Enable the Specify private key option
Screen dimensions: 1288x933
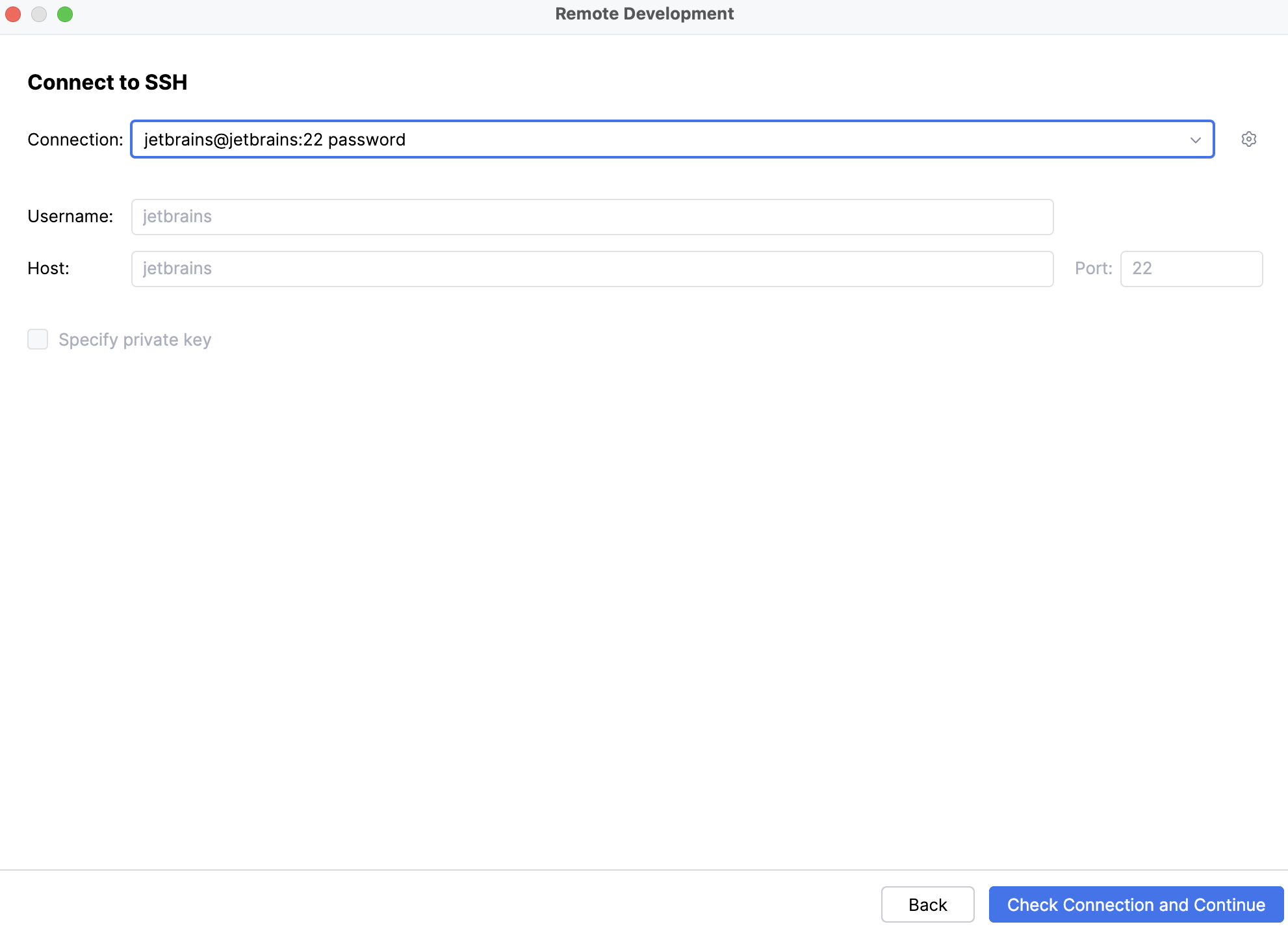coord(38,339)
